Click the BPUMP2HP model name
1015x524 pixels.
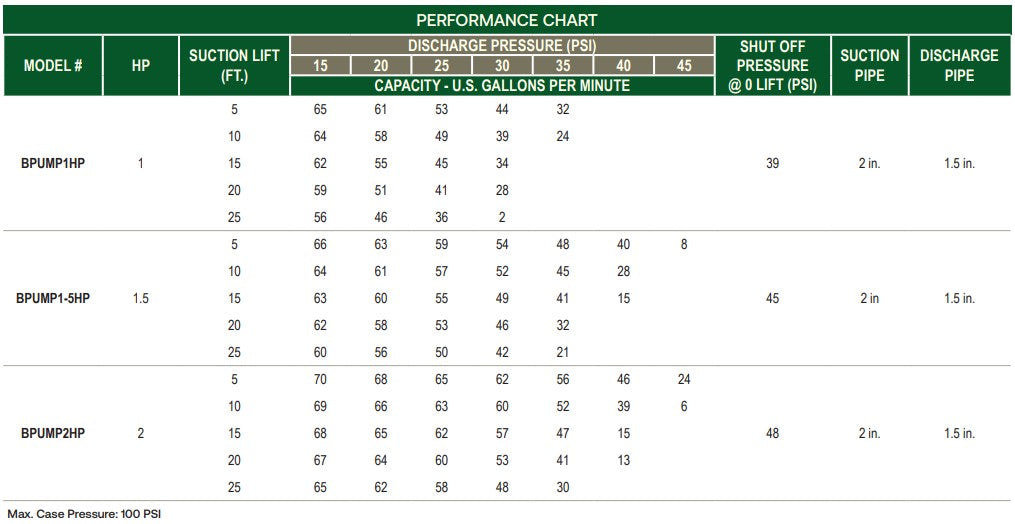[53, 433]
